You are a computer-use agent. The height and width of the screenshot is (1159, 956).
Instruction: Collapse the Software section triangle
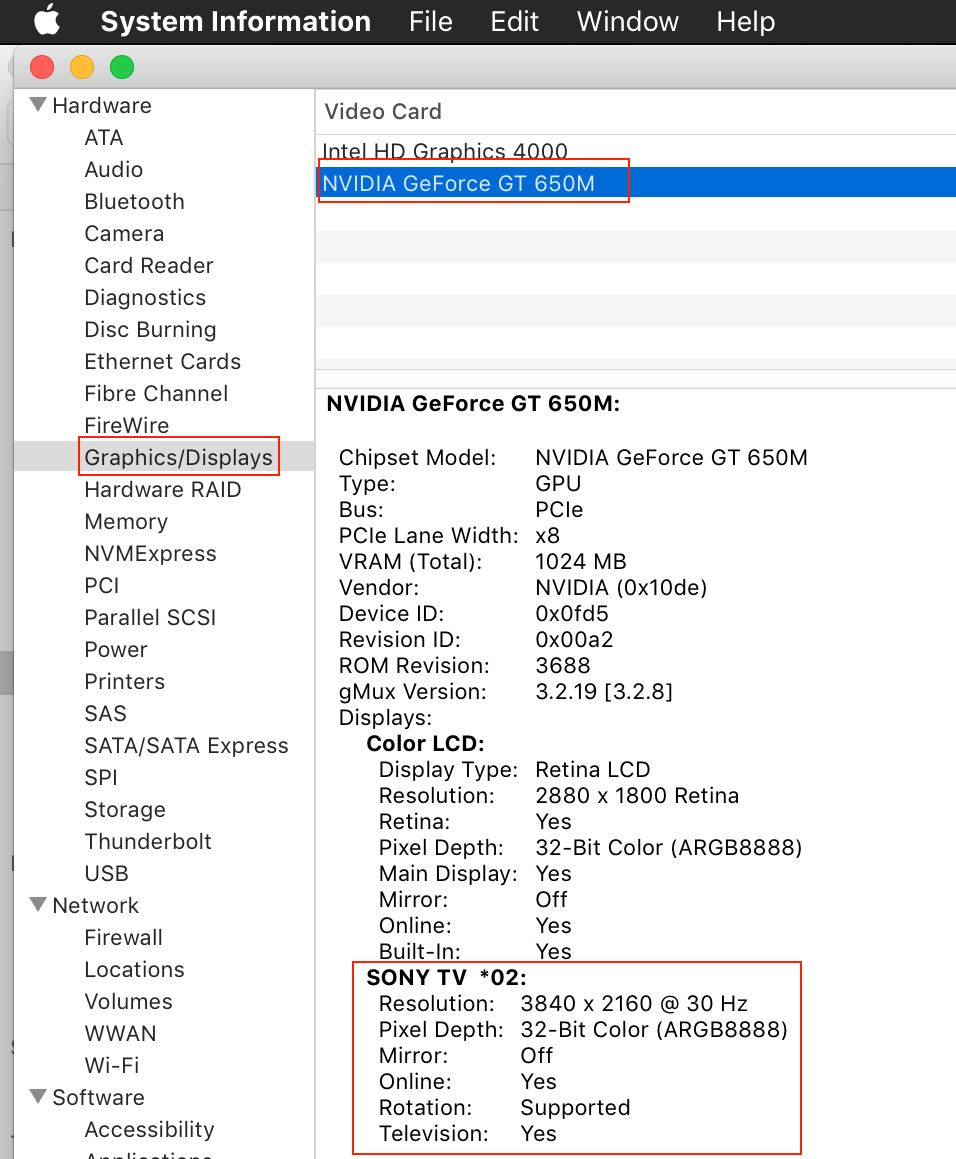point(38,1096)
